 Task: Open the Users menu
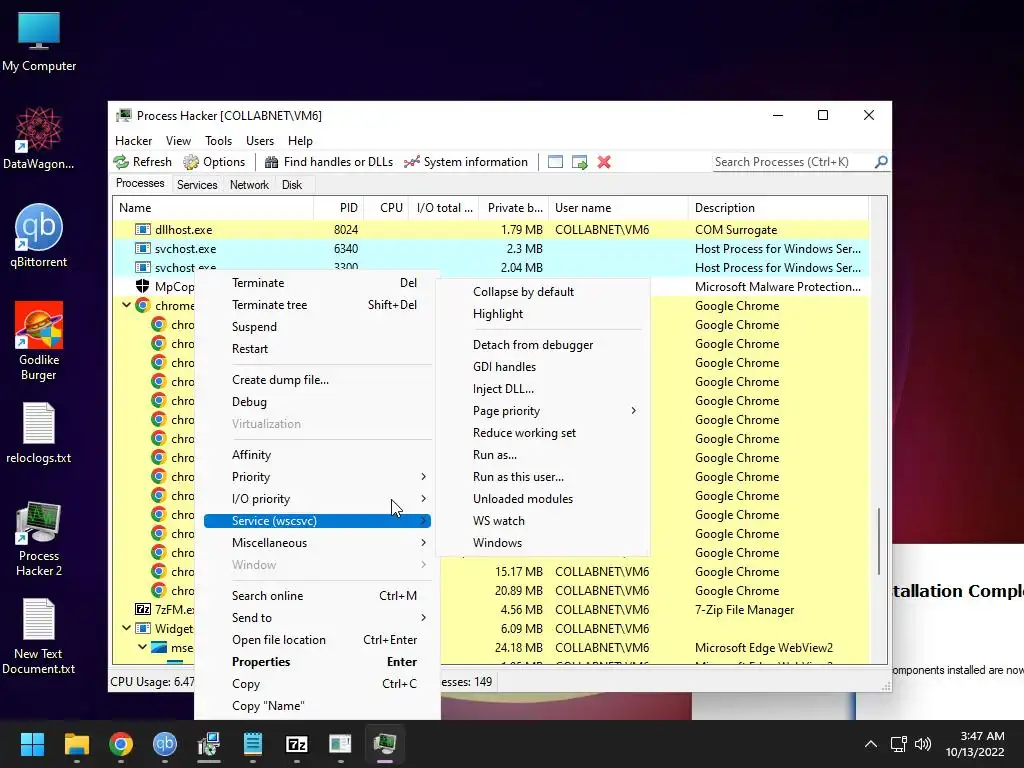pyautogui.click(x=260, y=140)
